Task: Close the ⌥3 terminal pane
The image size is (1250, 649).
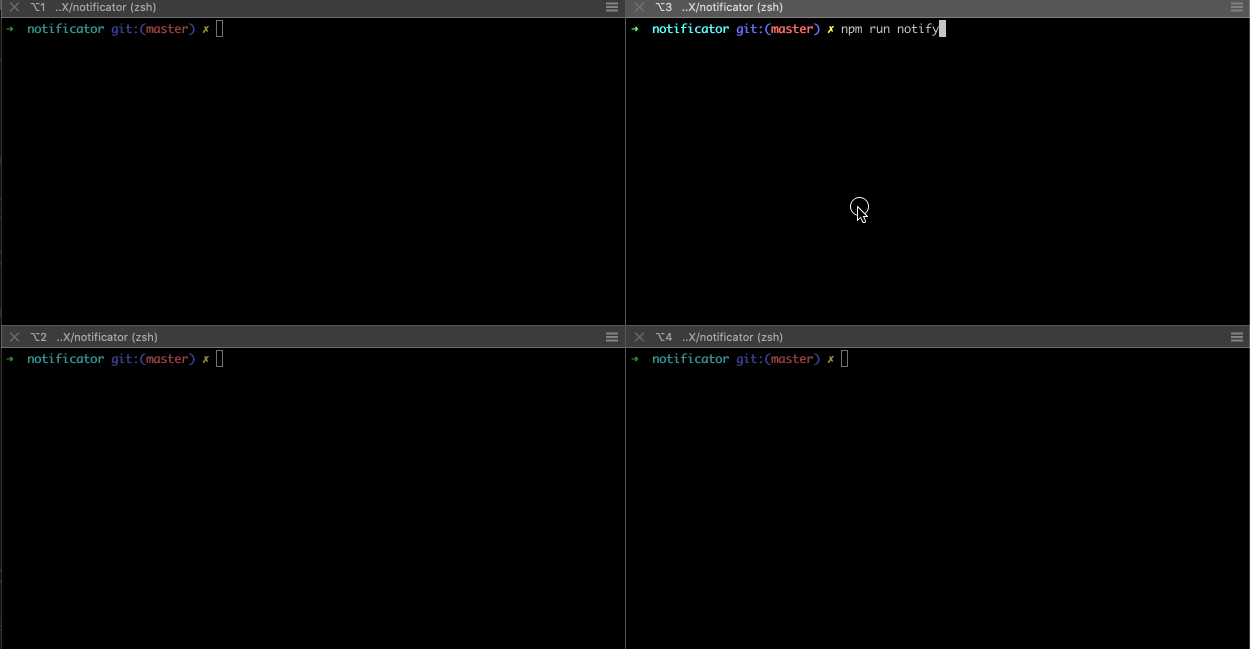Action: point(639,7)
